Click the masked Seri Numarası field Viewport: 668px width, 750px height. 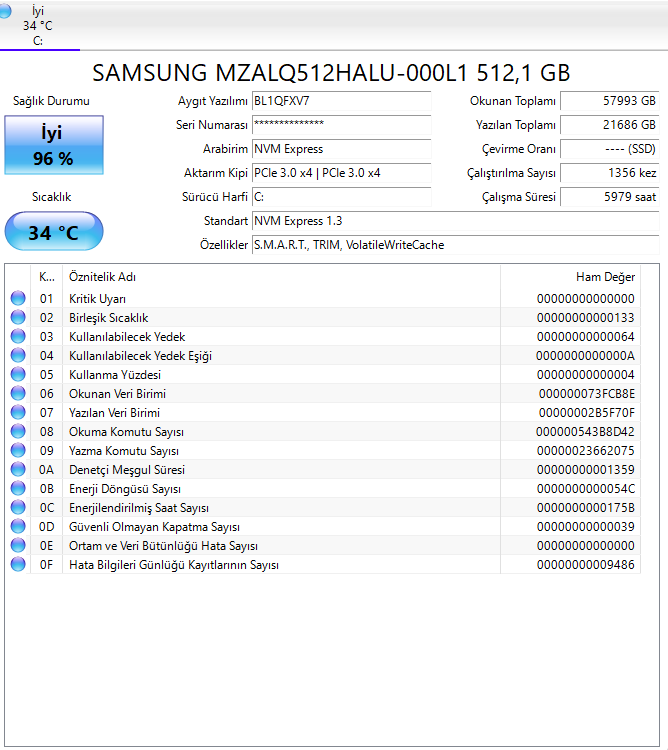pyautogui.click(x=341, y=125)
